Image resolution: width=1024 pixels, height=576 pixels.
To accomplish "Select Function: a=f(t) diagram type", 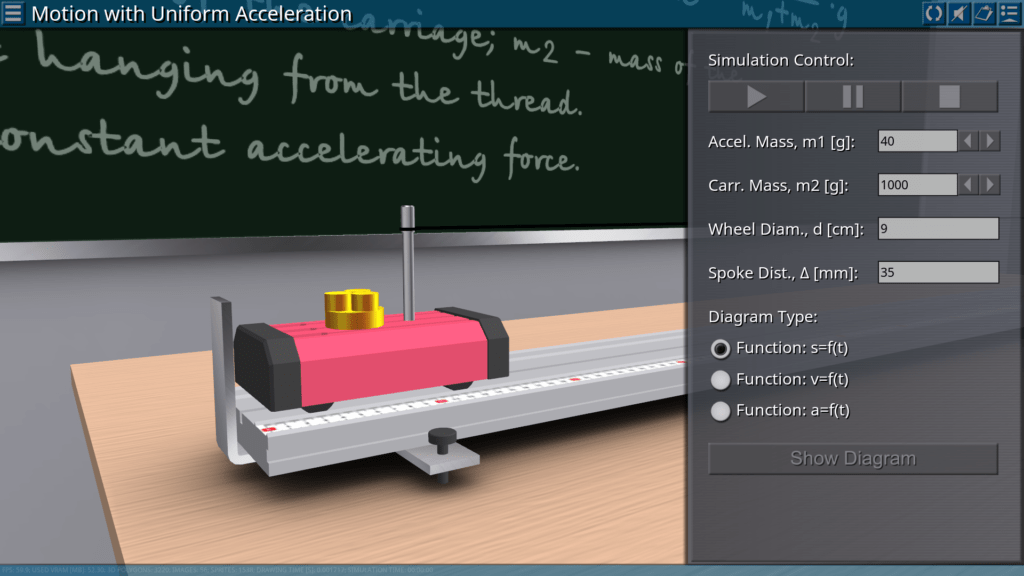I will pos(720,410).
